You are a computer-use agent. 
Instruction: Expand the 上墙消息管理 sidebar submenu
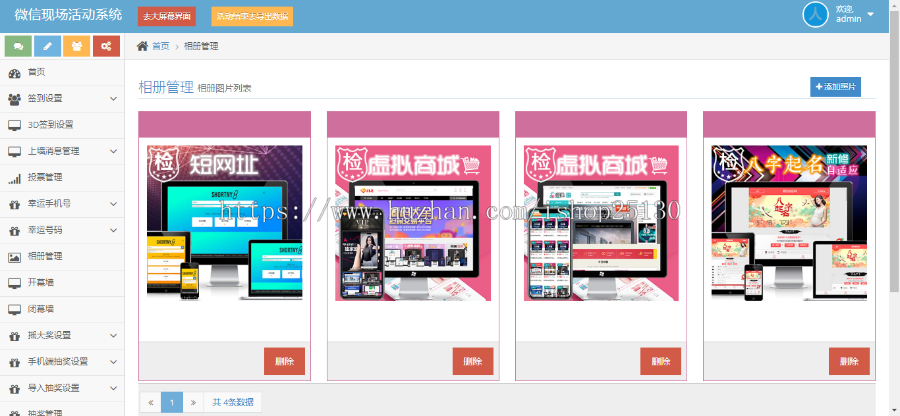pos(60,151)
